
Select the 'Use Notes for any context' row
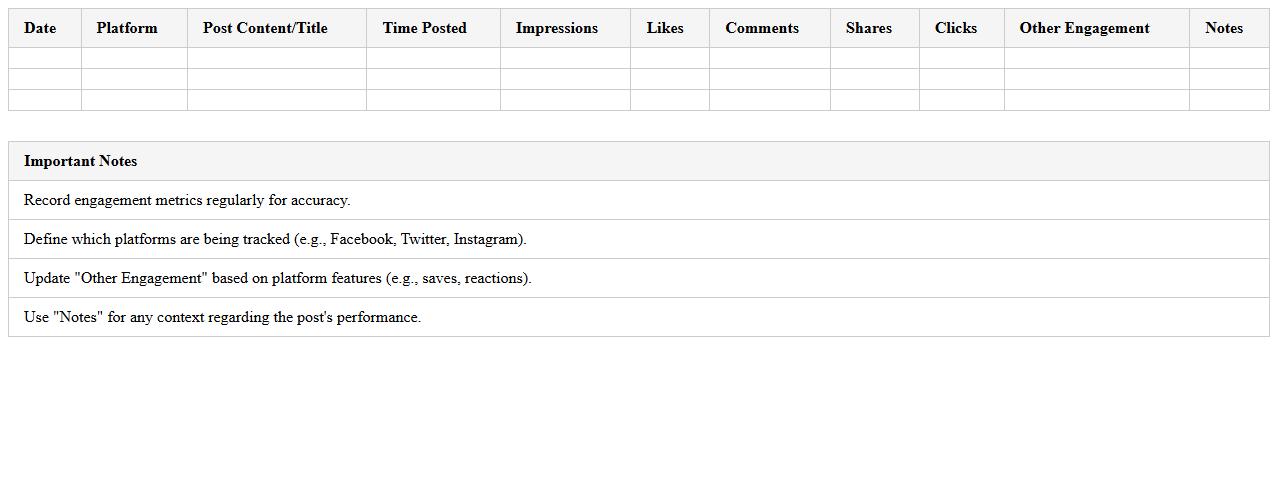222,317
